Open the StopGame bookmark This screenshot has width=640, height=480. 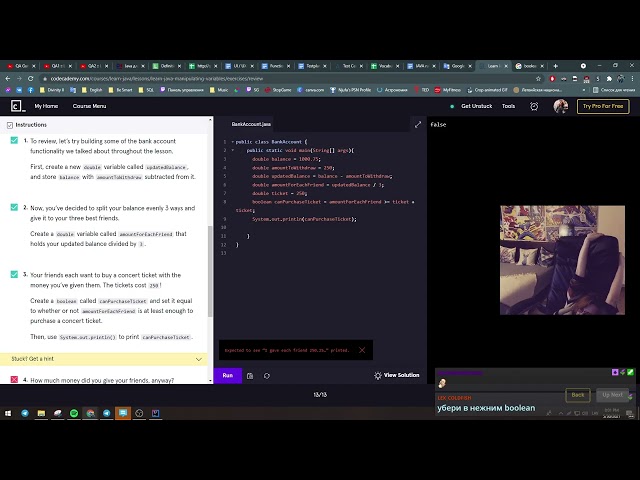[278, 90]
